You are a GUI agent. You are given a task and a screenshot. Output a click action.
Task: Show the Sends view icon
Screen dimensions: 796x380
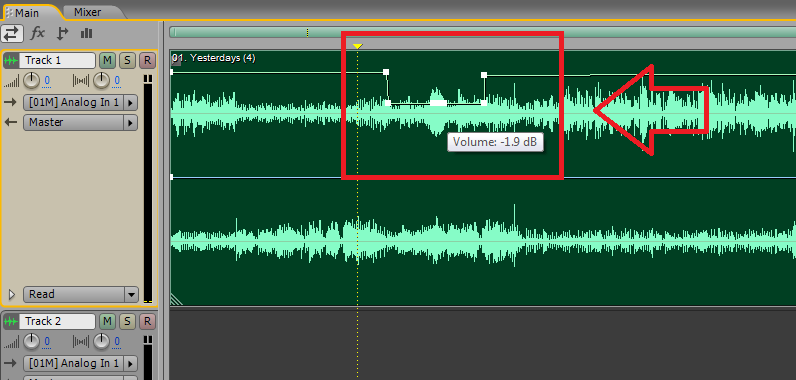(x=62, y=33)
